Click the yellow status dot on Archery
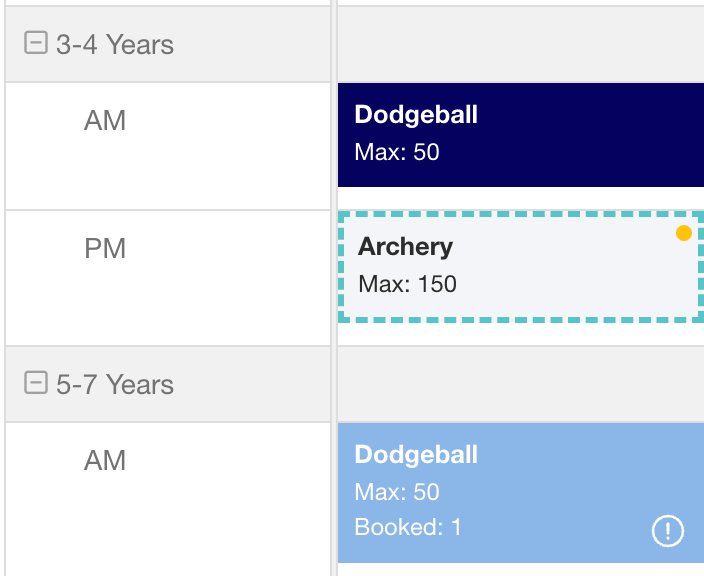Image resolution: width=704 pixels, height=576 pixels. coord(683,233)
